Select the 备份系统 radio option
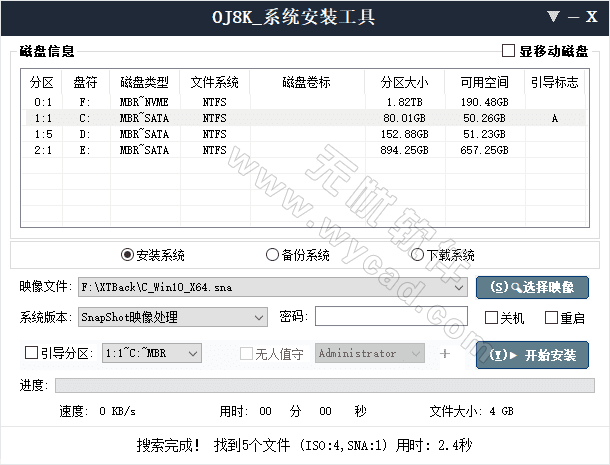This screenshot has height=465, width=610. pyautogui.click(x=272, y=255)
